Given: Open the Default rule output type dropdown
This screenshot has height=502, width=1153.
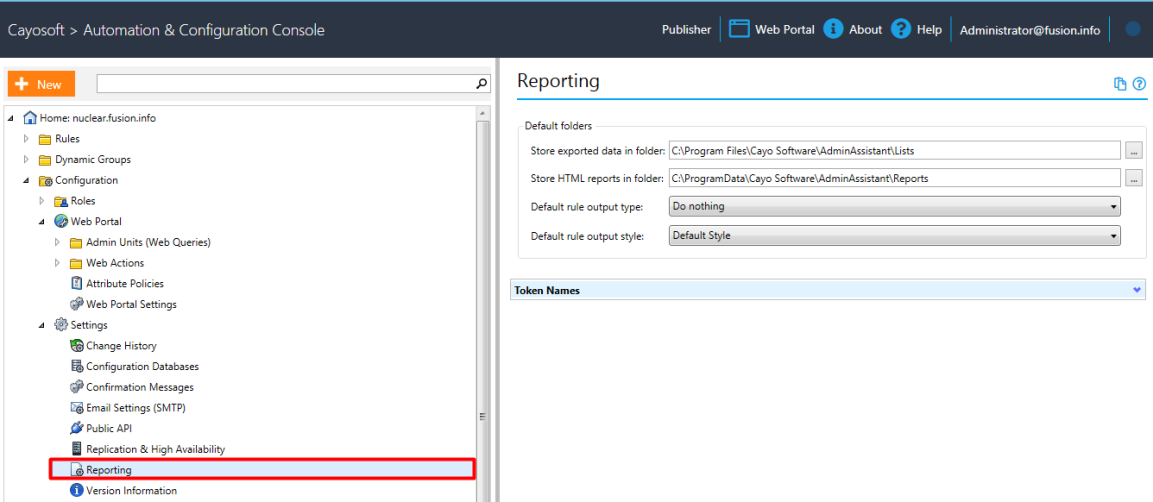Looking at the screenshot, I should 894,207.
